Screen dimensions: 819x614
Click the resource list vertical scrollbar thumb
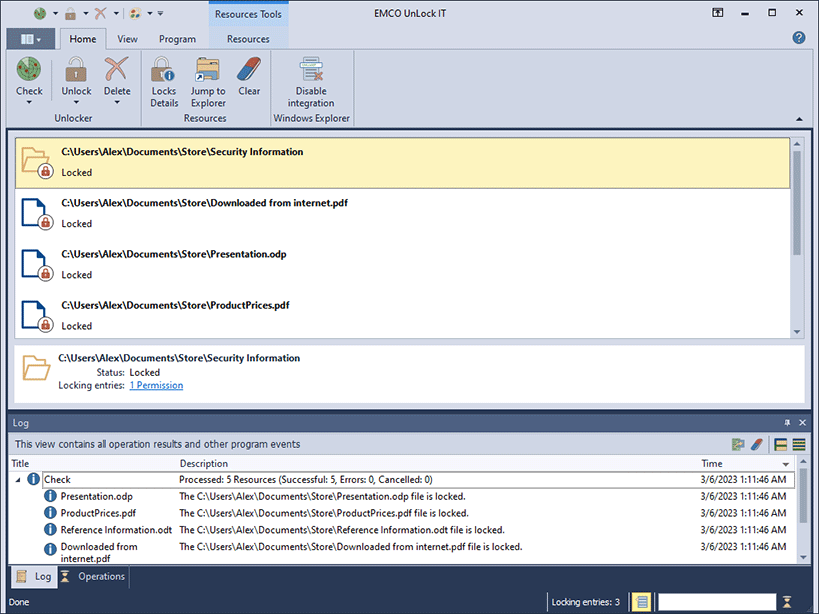click(x=797, y=203)
